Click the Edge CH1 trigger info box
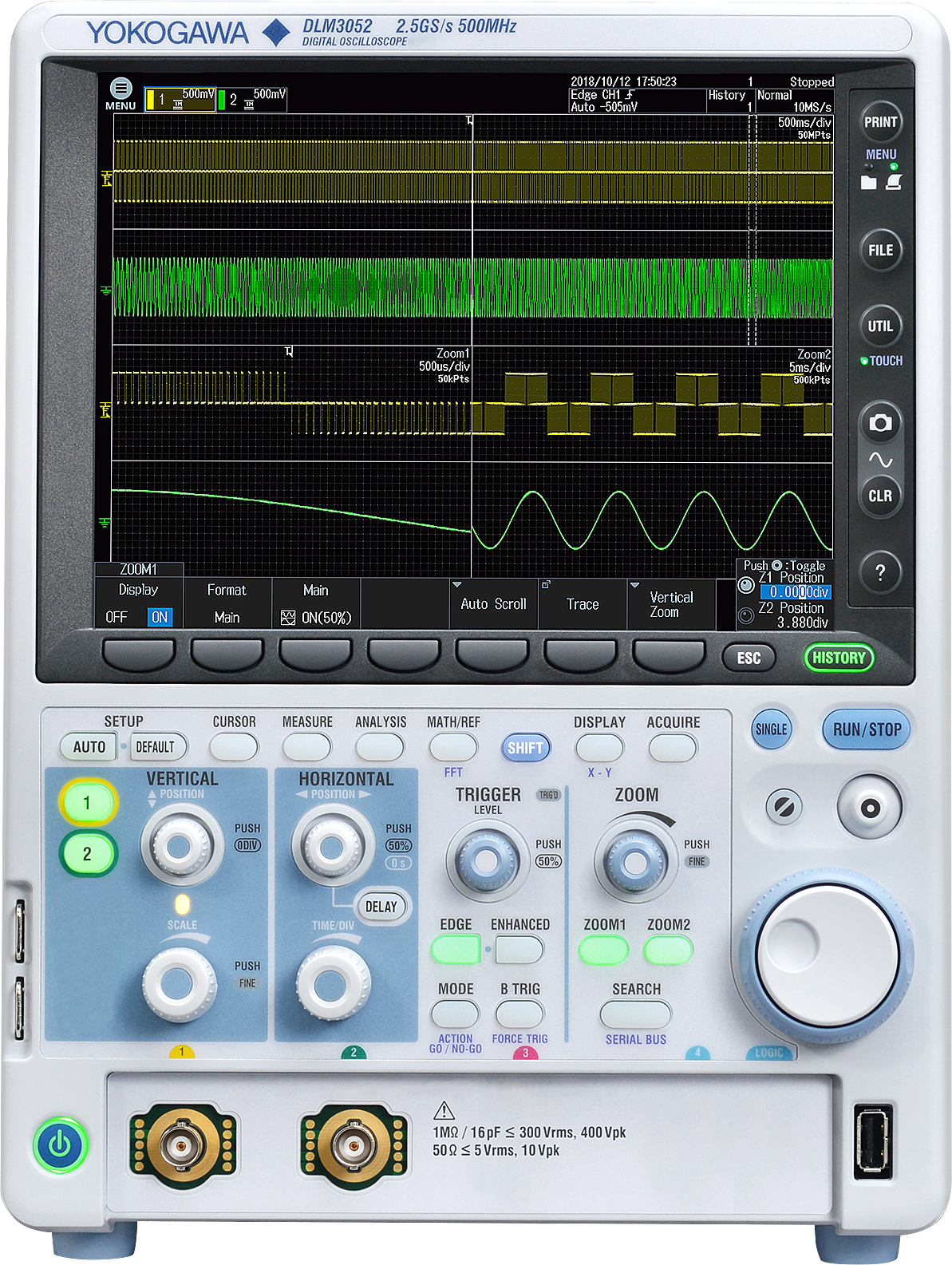This screenshot has height=1265, width=952. click(x=637, y=101)
